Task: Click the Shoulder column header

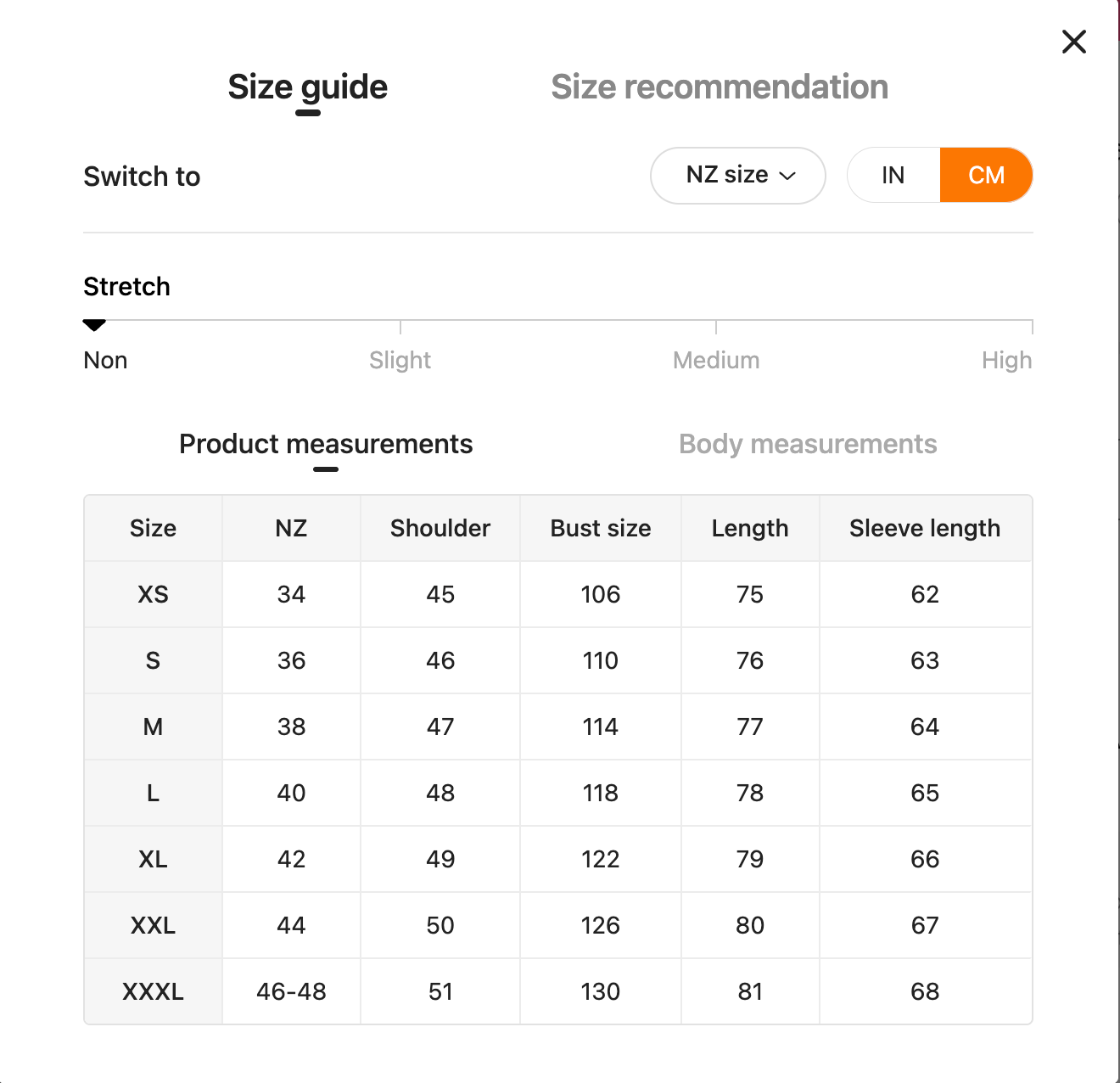Action: [440, 528]
